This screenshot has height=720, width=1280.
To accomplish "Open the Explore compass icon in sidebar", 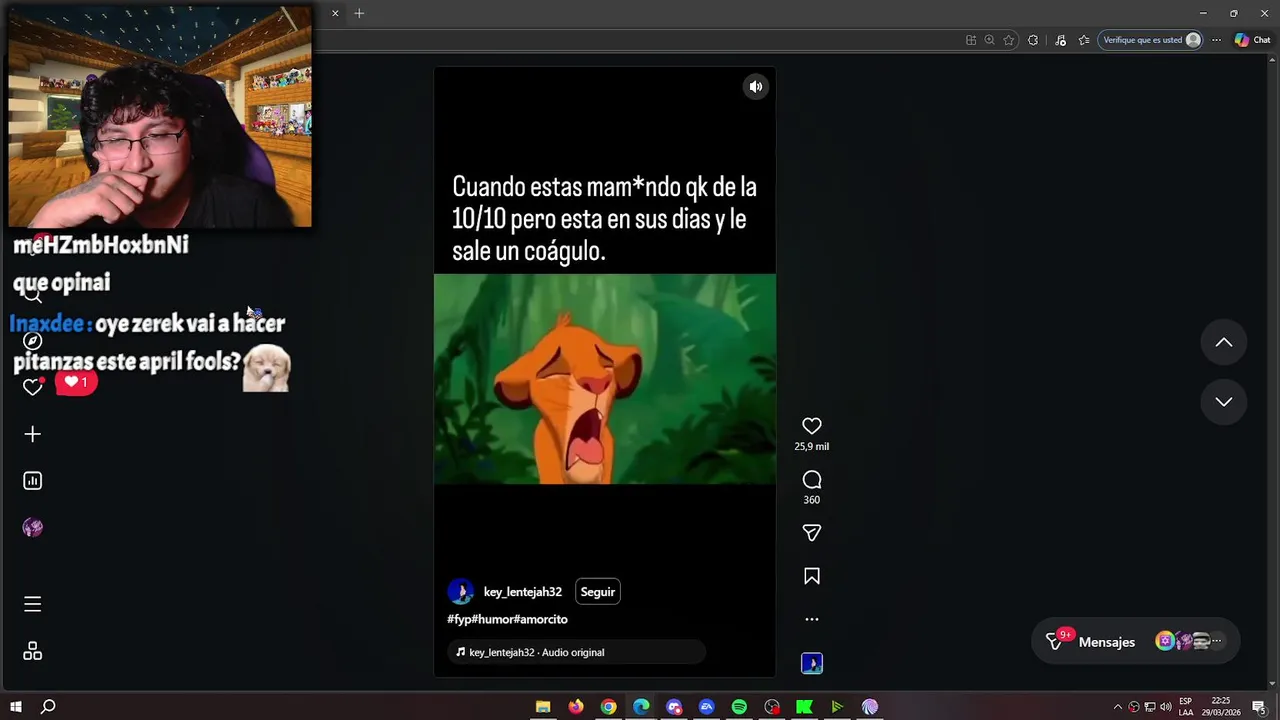I will click(33, 341).
